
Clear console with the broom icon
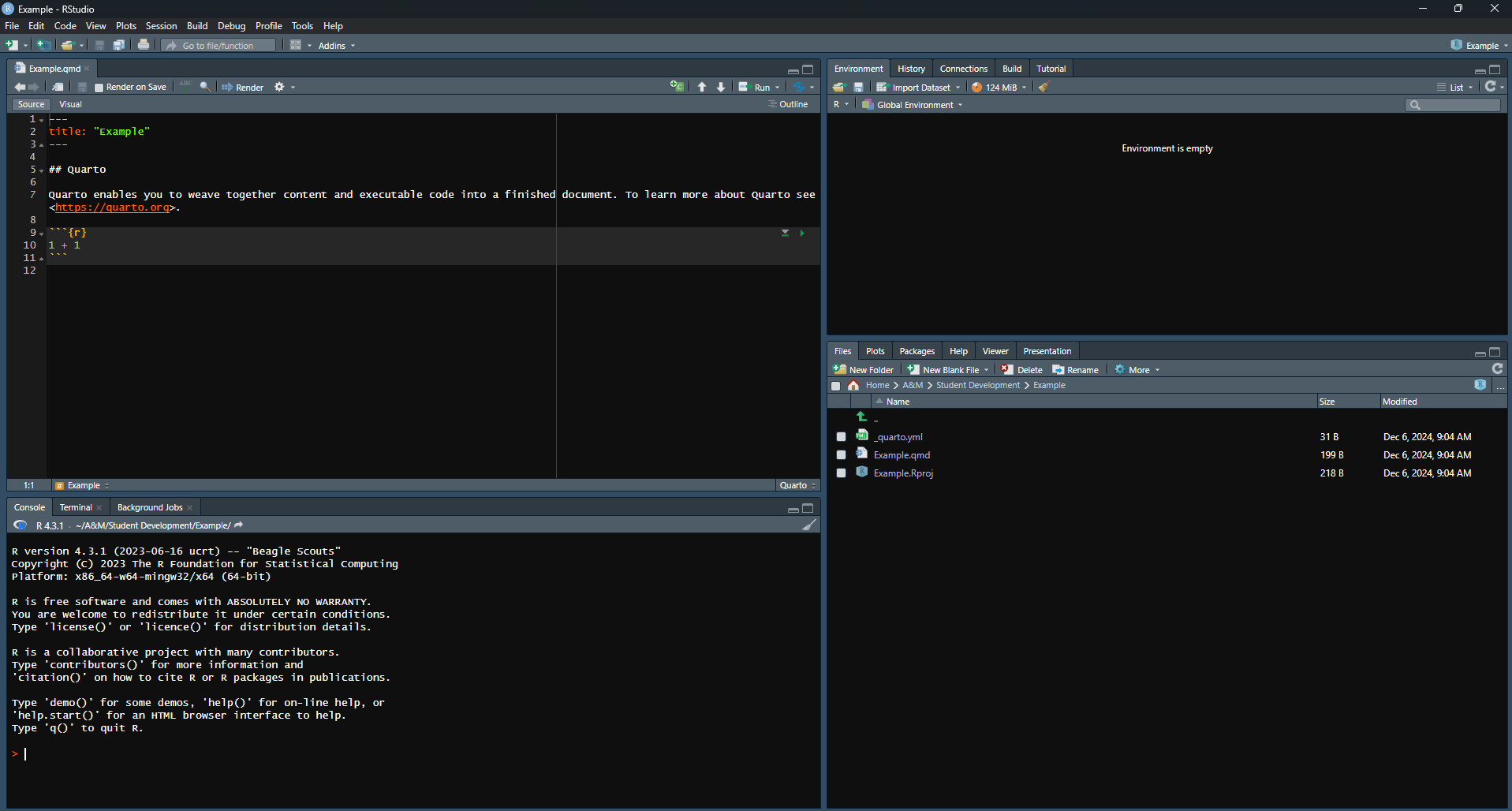tap(809, 525)
